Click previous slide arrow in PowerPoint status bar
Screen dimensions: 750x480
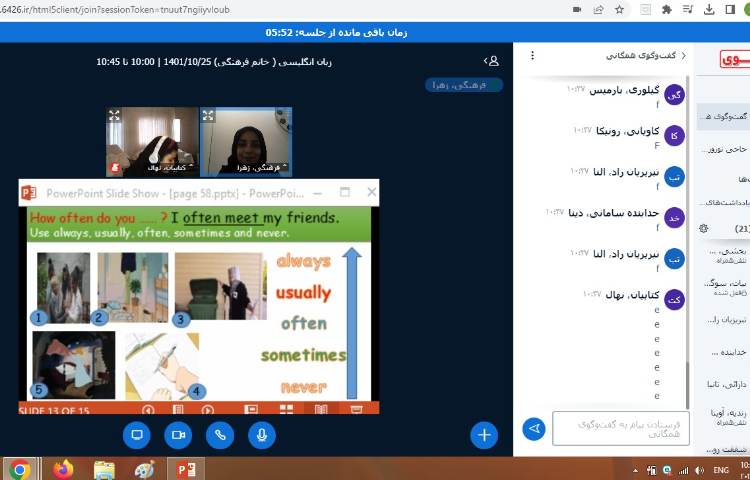click(148, 410)
